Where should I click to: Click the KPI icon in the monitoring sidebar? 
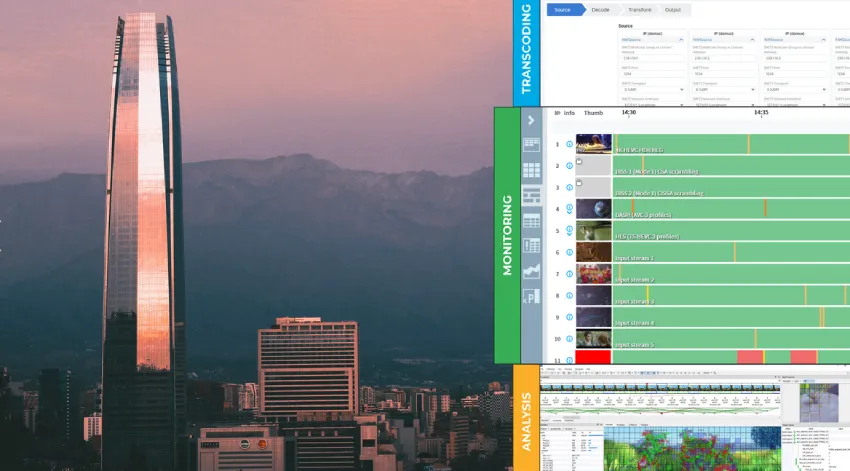pos(531,296)
